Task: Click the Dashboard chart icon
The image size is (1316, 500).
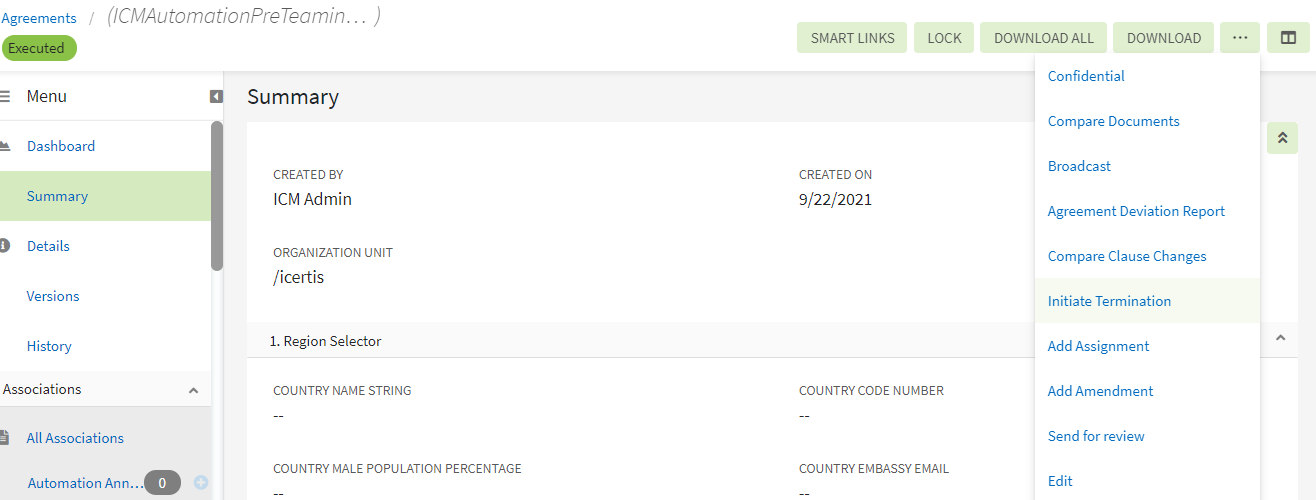Action: click(5, 146)
